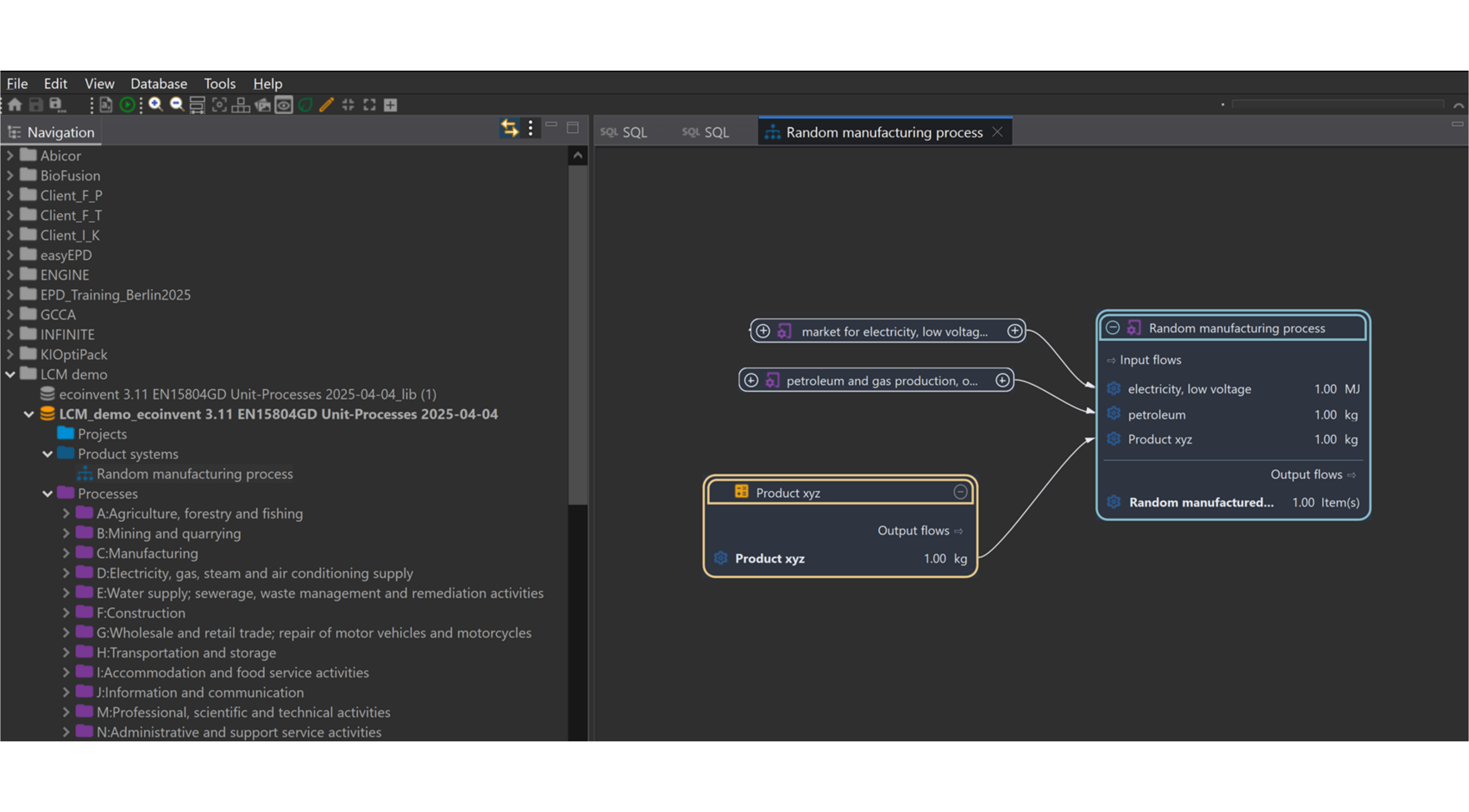Open the Navigation view menu dots
Image resolution: width=1469 pixels, height=812 pixels.
(x=530, y=128)
